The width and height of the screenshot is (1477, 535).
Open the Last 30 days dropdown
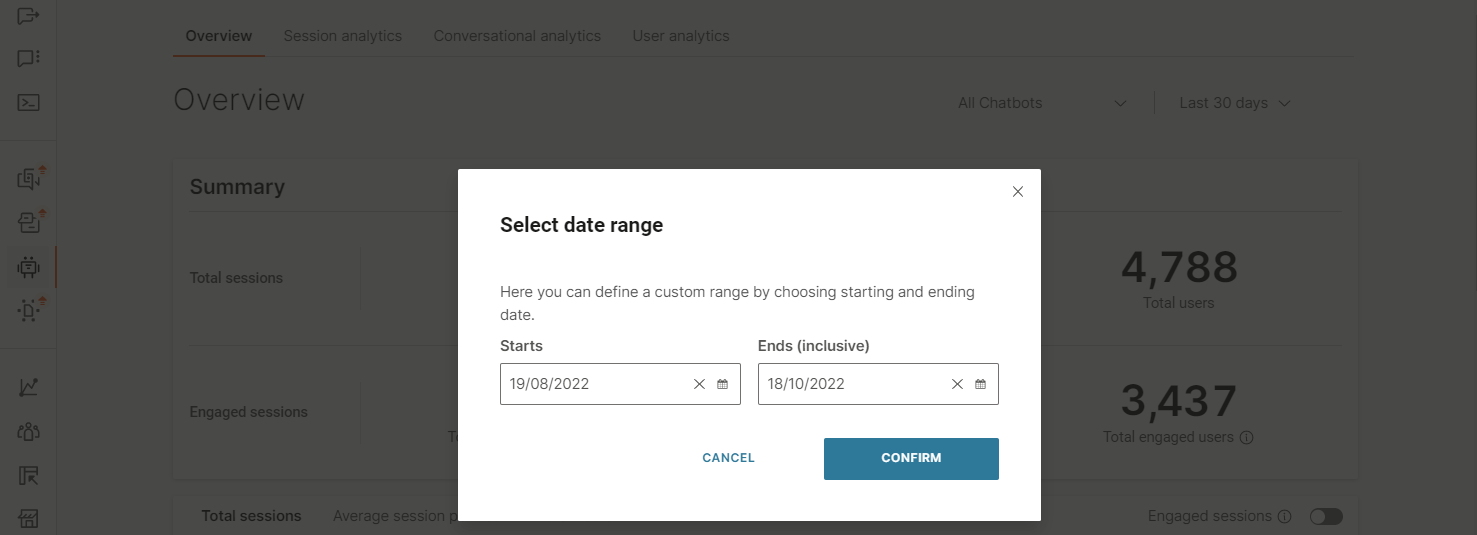[1235, 103]
